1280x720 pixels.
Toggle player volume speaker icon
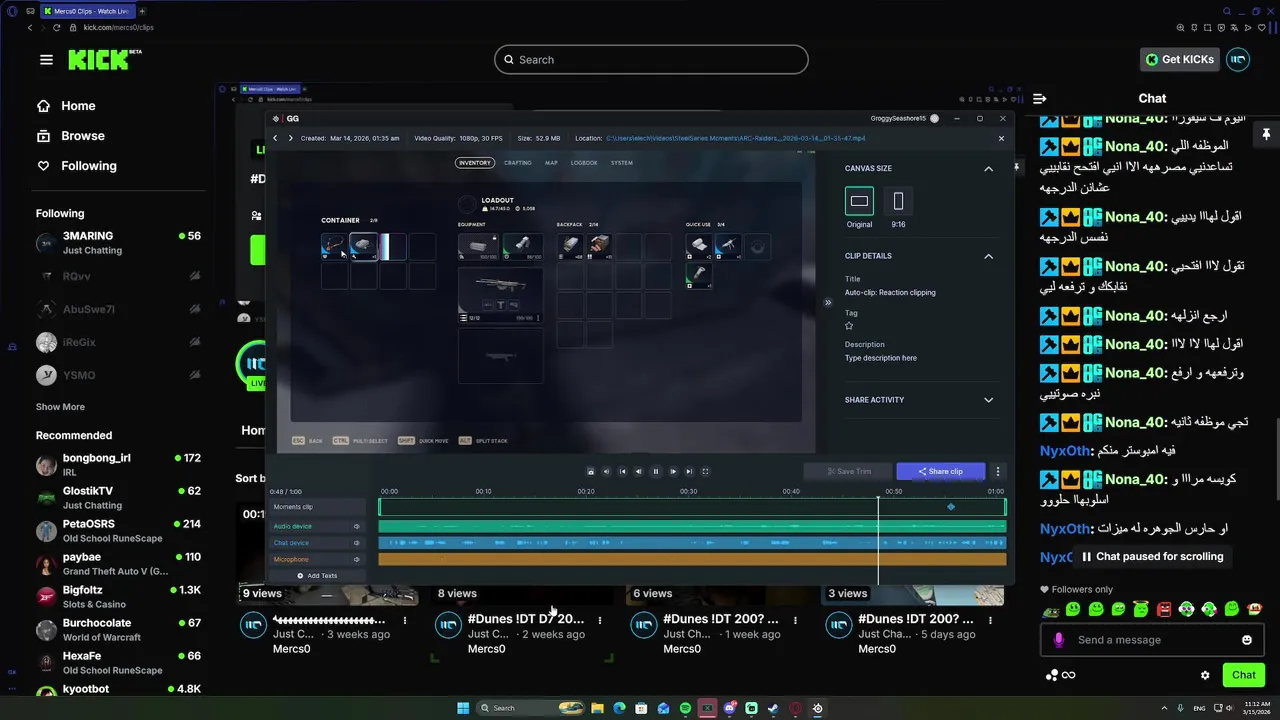(x=606, y=471)
